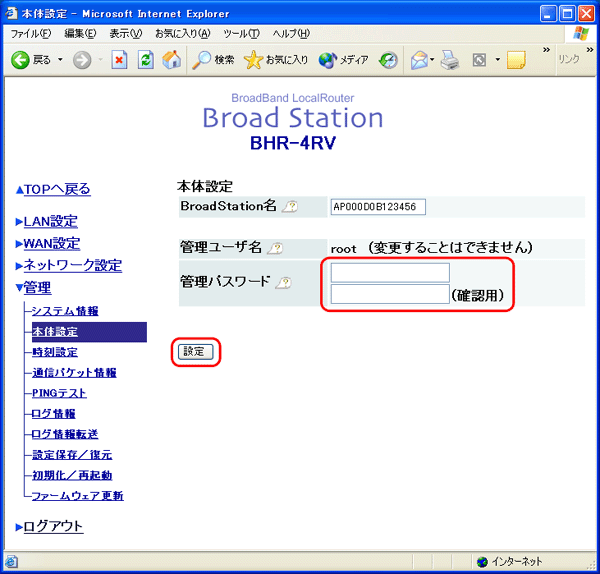Open the Tools (ツール) menu
The image size is (600, 574).
click(241, 34)
